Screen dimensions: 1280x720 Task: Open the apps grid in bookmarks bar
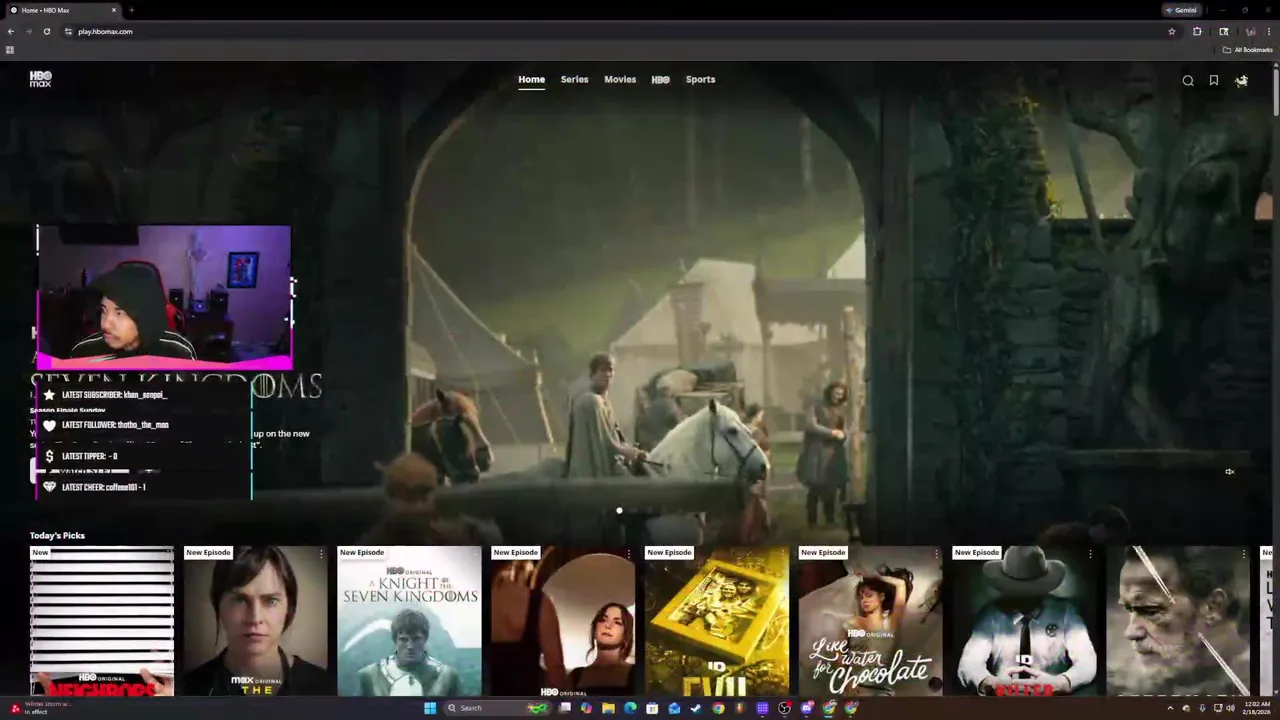coord(10,50)
